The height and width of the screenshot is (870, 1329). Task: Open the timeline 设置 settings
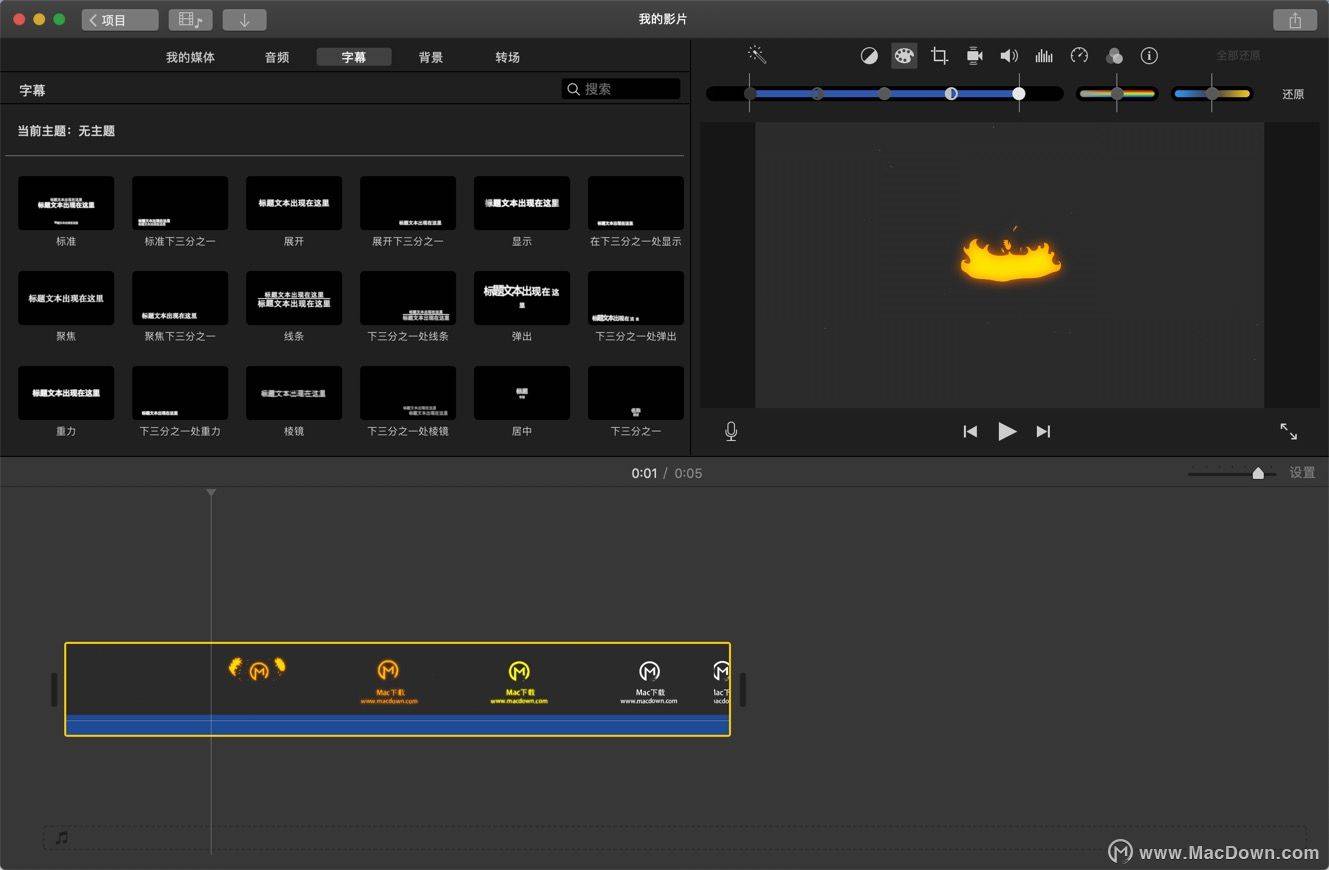pos(1303,472)
